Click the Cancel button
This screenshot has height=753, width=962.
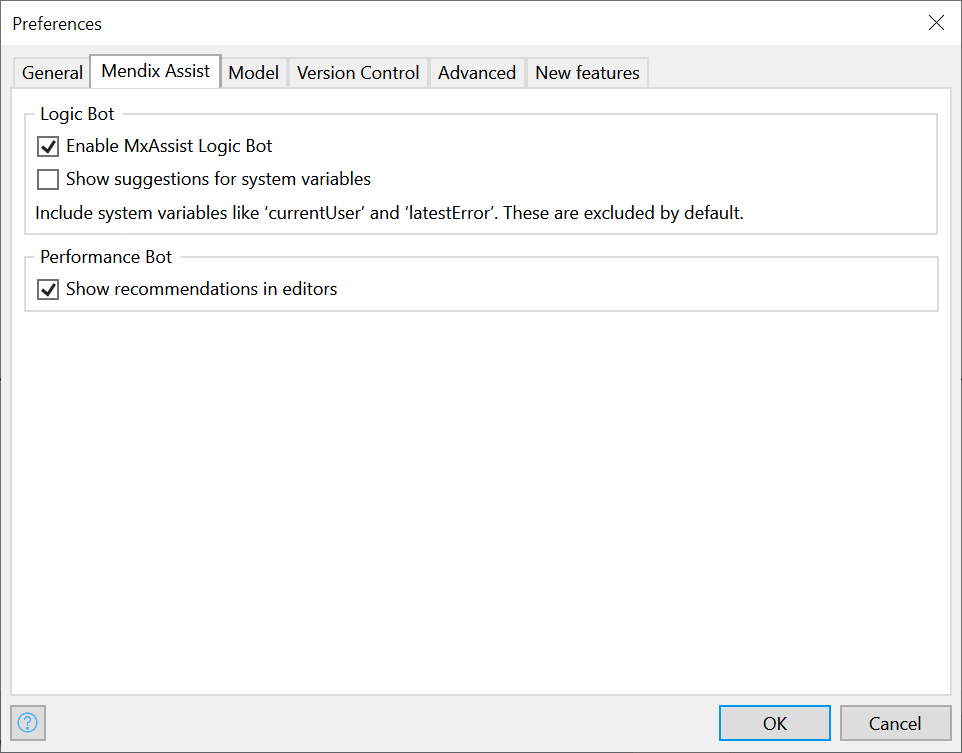(x=895, y=724)
